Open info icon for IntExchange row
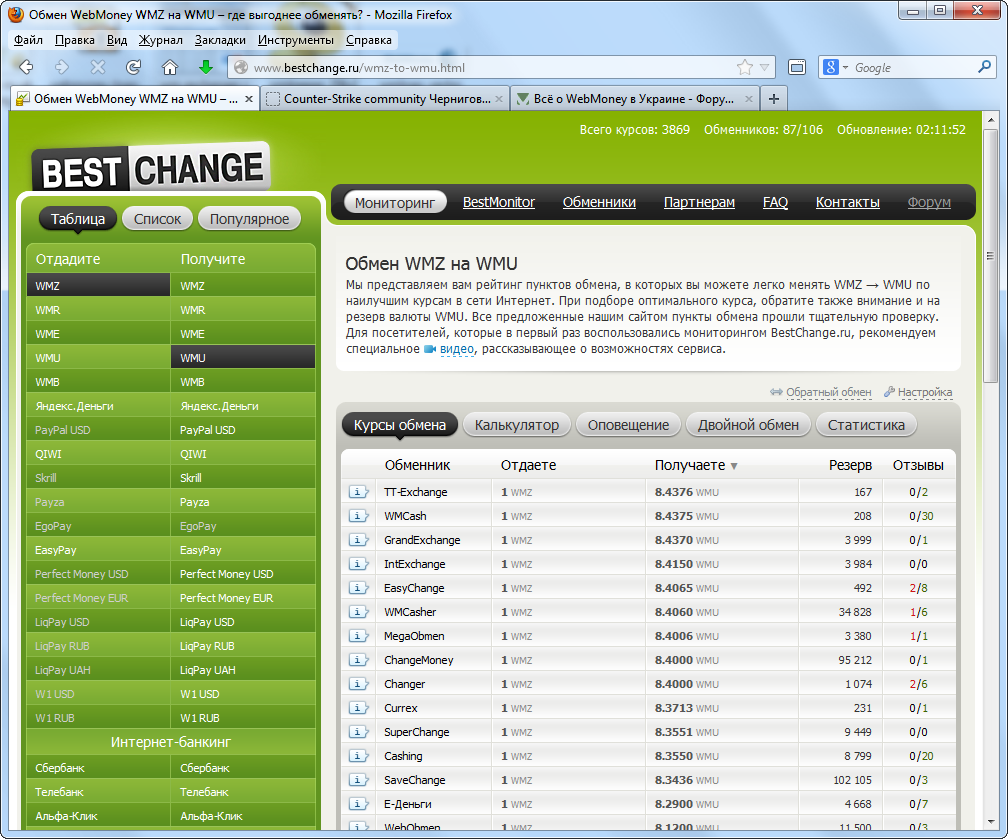Image resolution: width=1008 pixels, height=839 pixels. 358,564
